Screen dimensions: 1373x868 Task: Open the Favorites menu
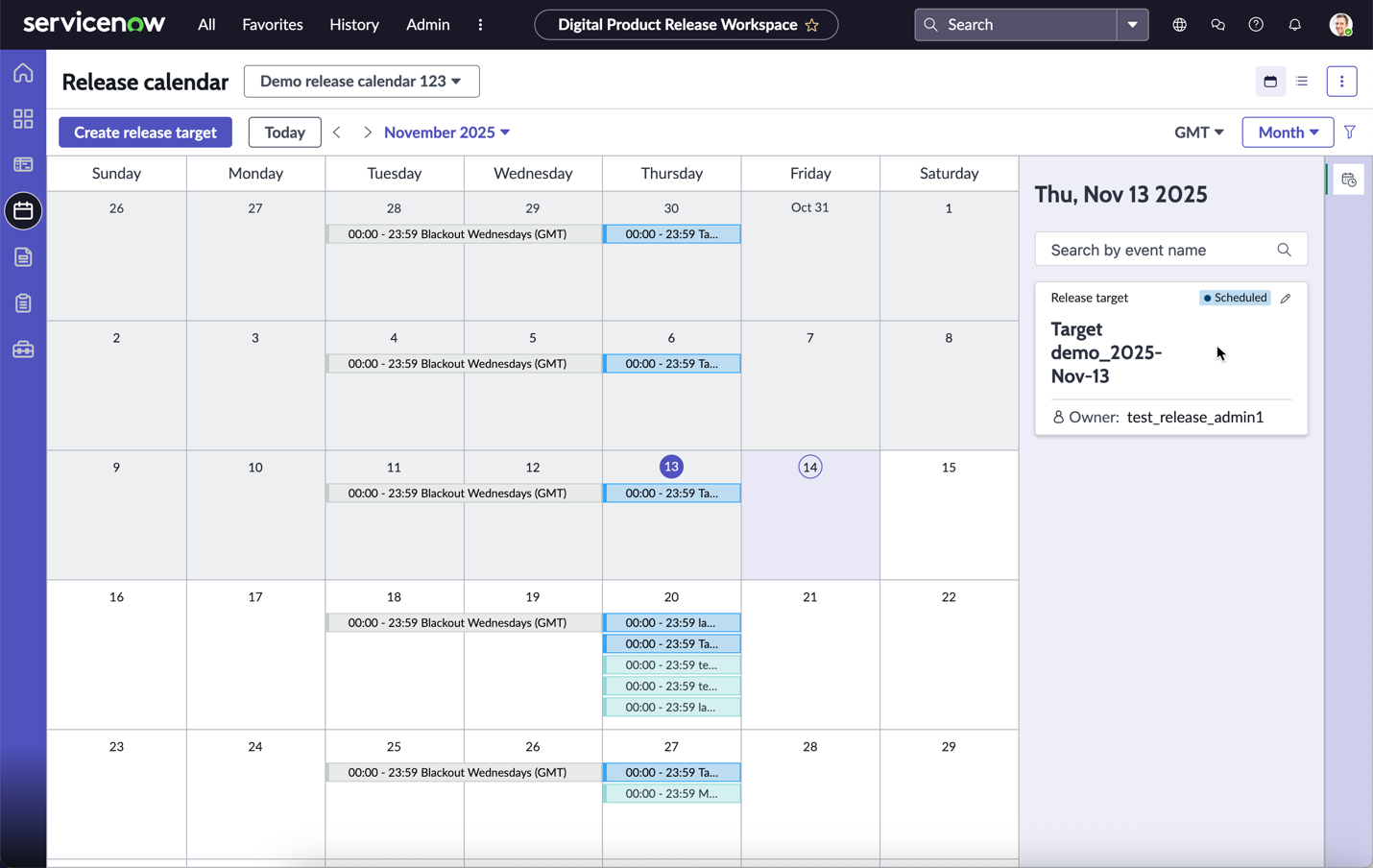coord(273,25)
